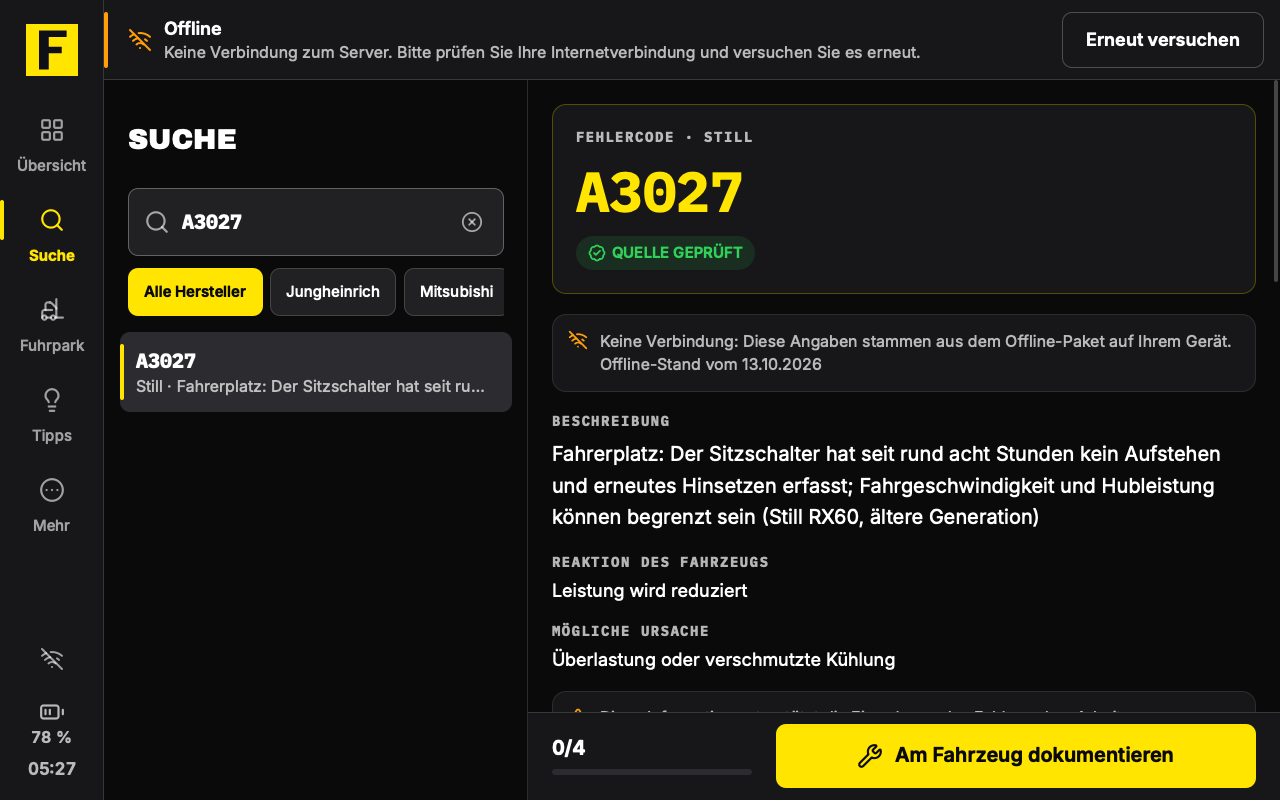This screenshot has width=1280, height=800.
Task: Click Am Fahrzeug dokumentieren button
Action: pos(1016,756)
